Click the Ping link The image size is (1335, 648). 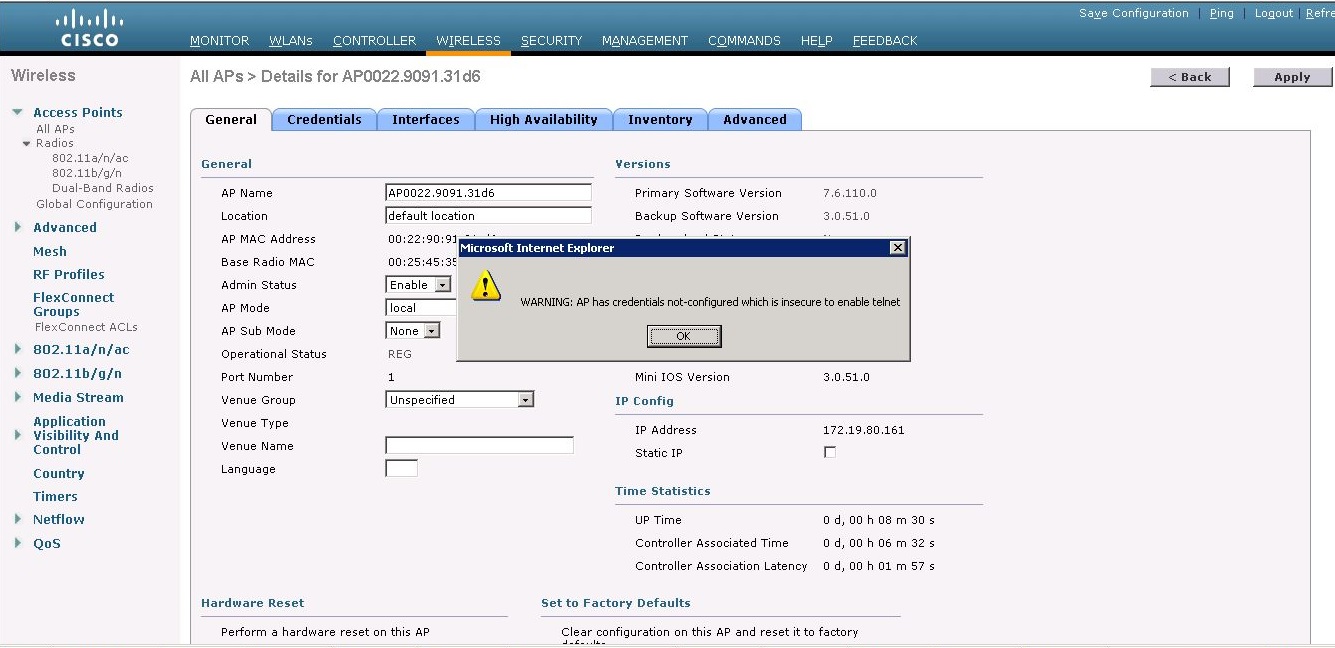tap(1222, 13)
